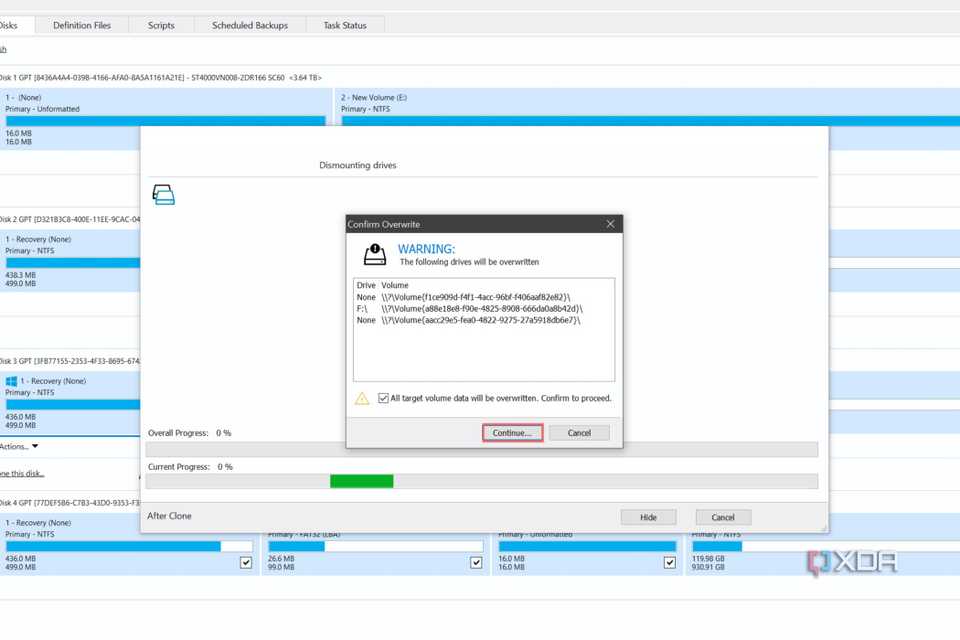Uncheck the all target volume data confirmation checkbox
This screenshot has height=640, width=960.
pos(384,397)
